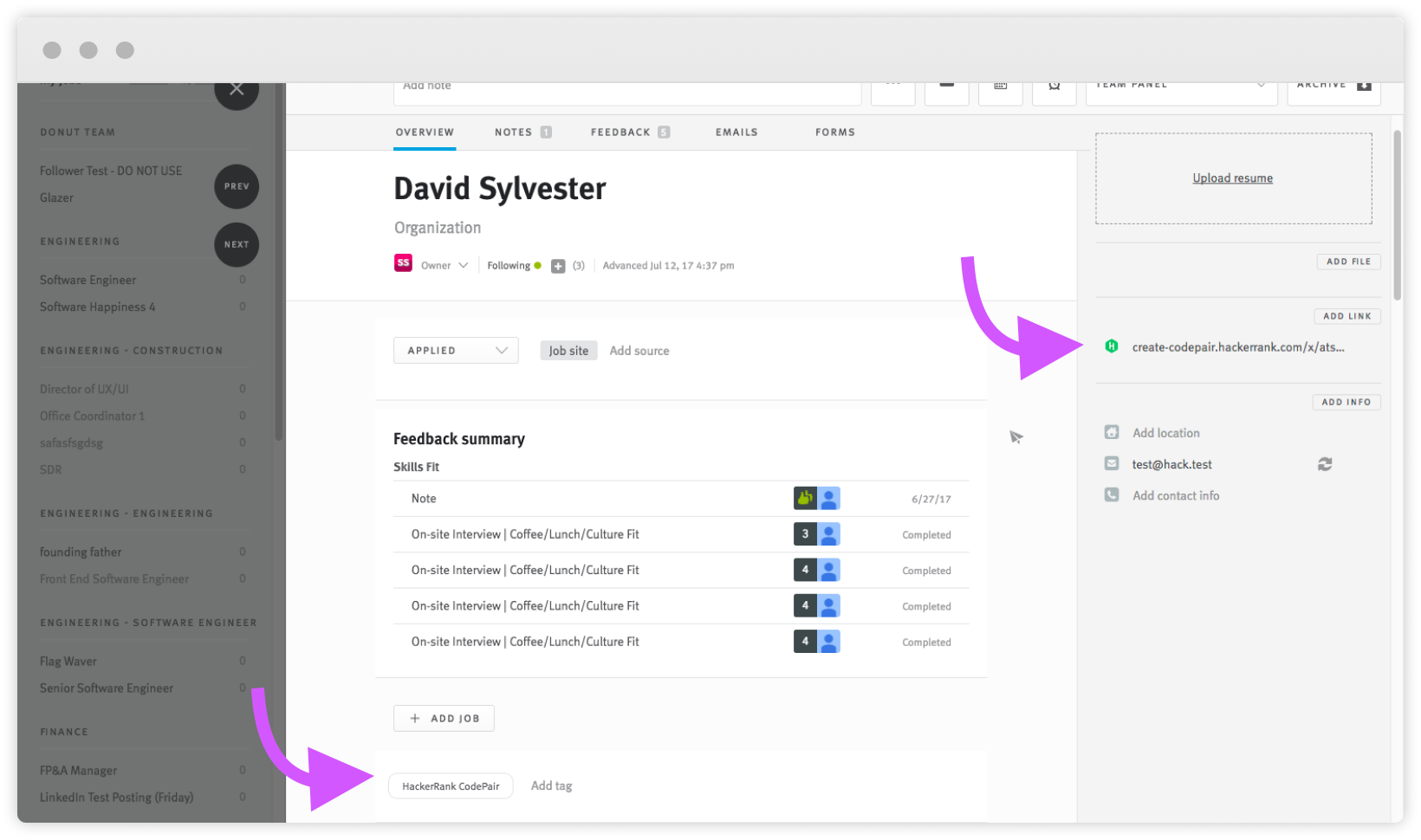1421x840 pixels.
Task: Click the Job site source tag
Action: (x=568, y=351)
